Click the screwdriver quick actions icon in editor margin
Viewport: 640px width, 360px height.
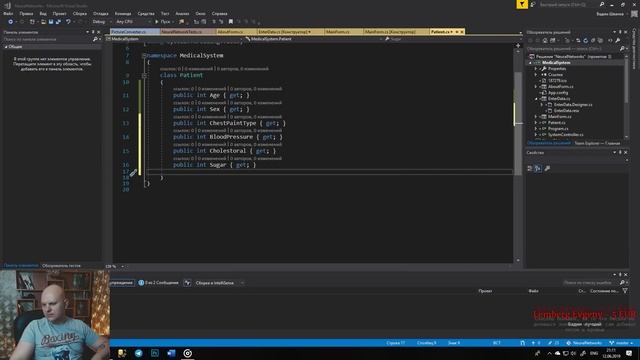(133, 173)
